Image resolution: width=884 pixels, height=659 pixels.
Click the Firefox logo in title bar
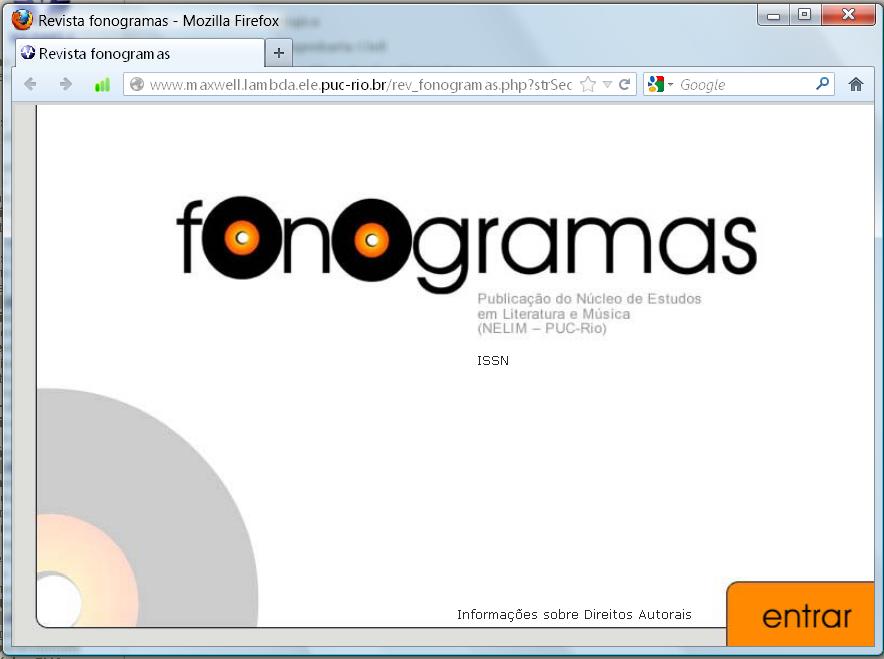pos(22,20)
